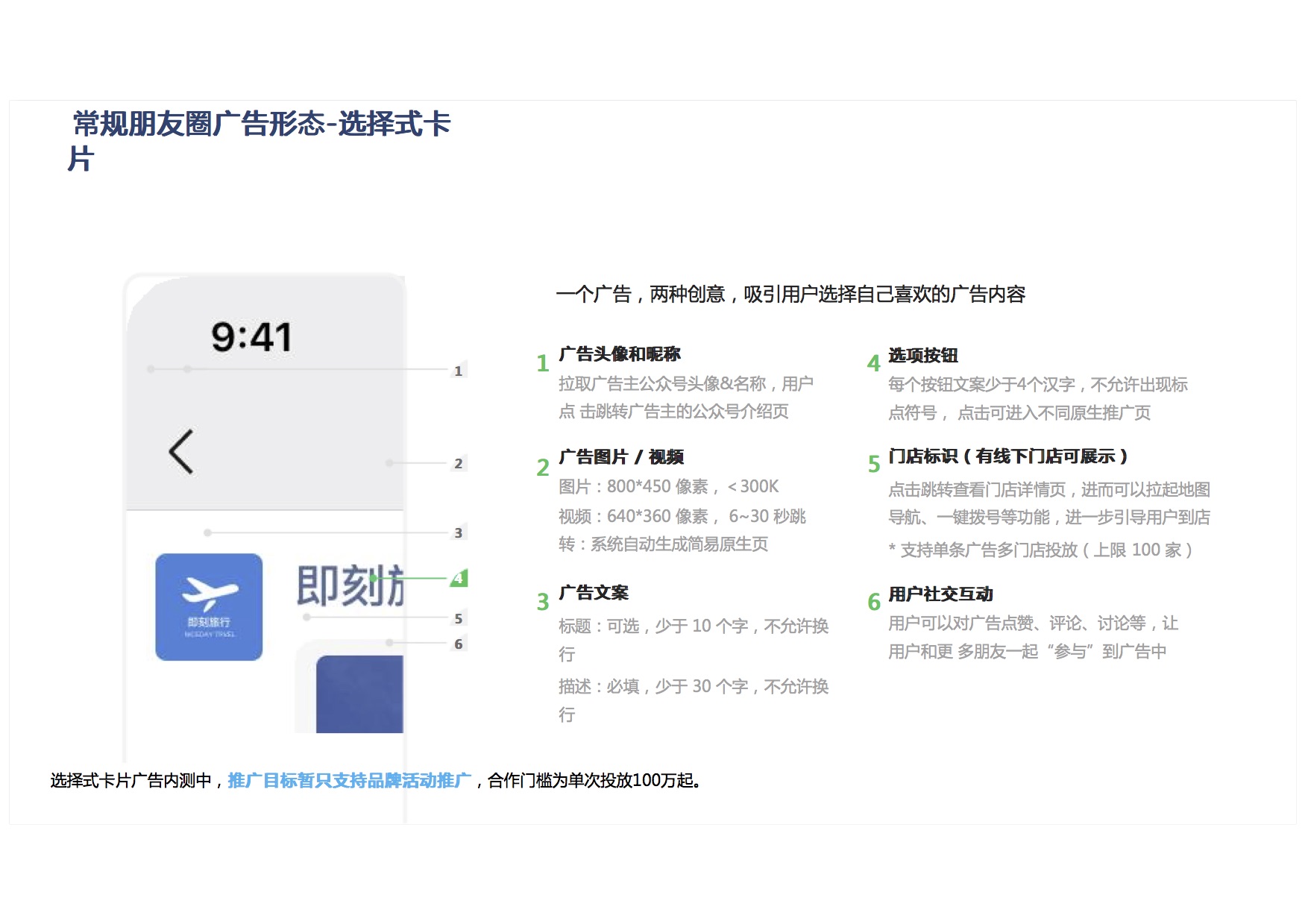Click the blue airplane travel app icon
The height and width of the screenshot is (924, 1308).
tap(209, 606)
